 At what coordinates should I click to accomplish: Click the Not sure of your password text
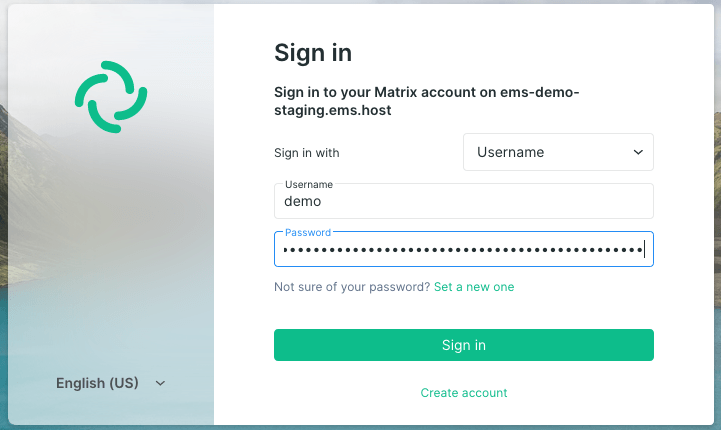352,287
